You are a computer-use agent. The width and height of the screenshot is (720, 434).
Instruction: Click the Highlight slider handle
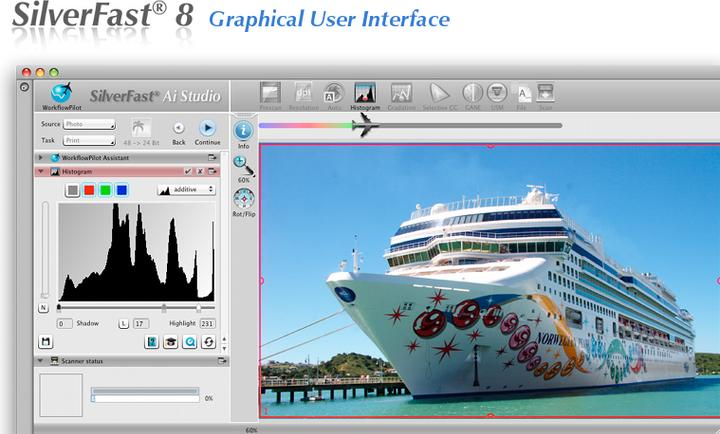198,308
